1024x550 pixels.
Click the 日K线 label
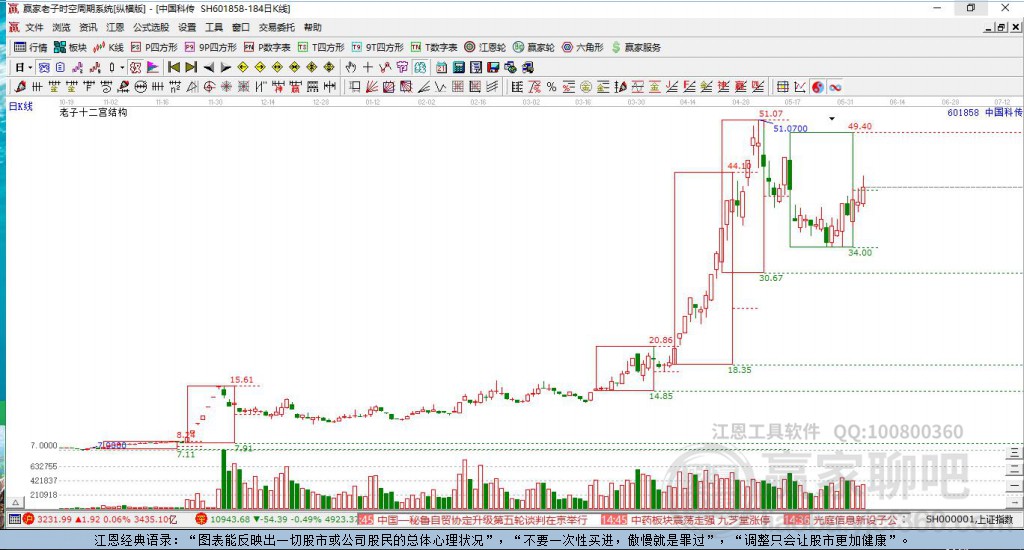pos(20,106)
